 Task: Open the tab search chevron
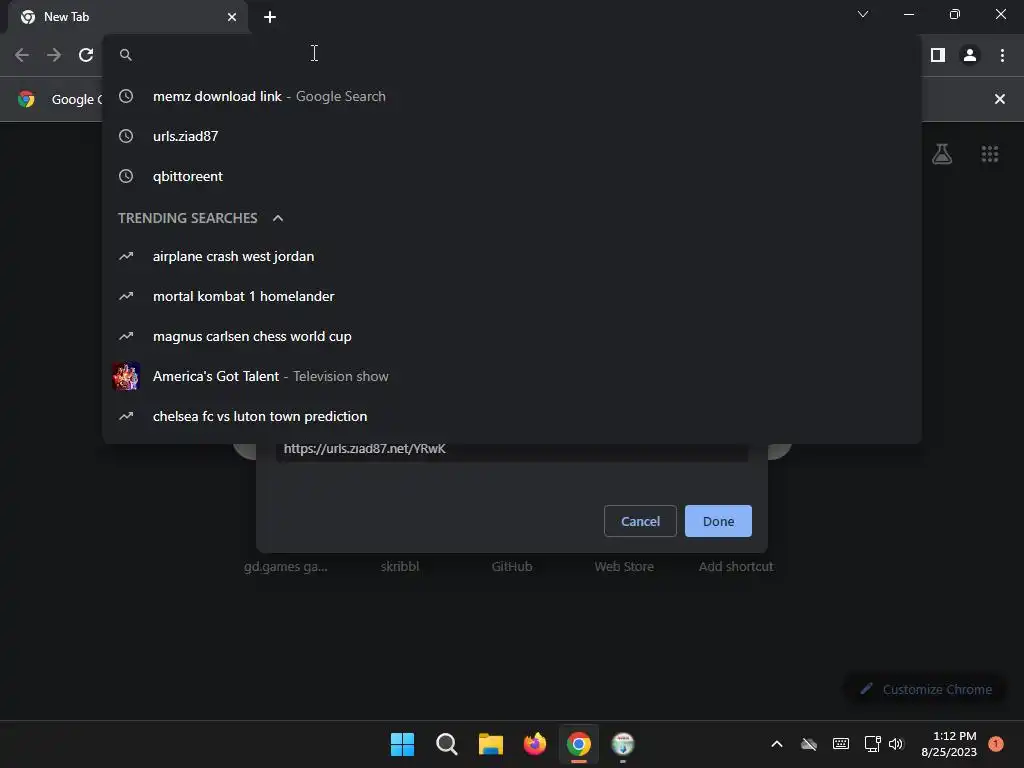tap(863, 14)
